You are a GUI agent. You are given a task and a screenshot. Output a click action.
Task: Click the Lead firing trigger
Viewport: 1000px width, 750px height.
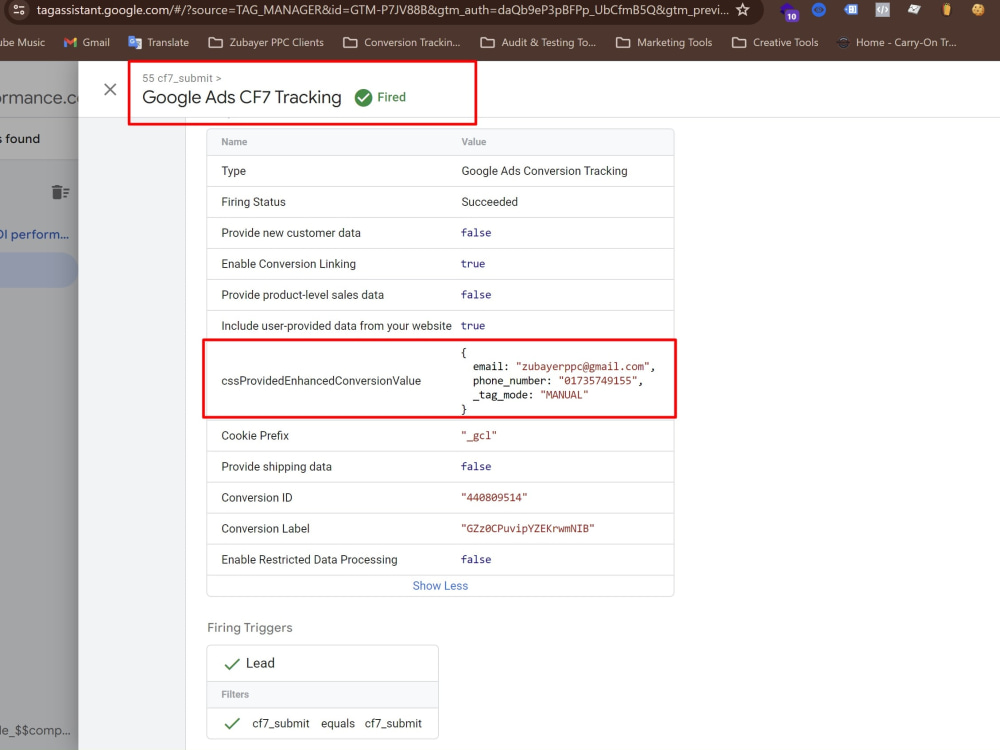pos(260,662)
